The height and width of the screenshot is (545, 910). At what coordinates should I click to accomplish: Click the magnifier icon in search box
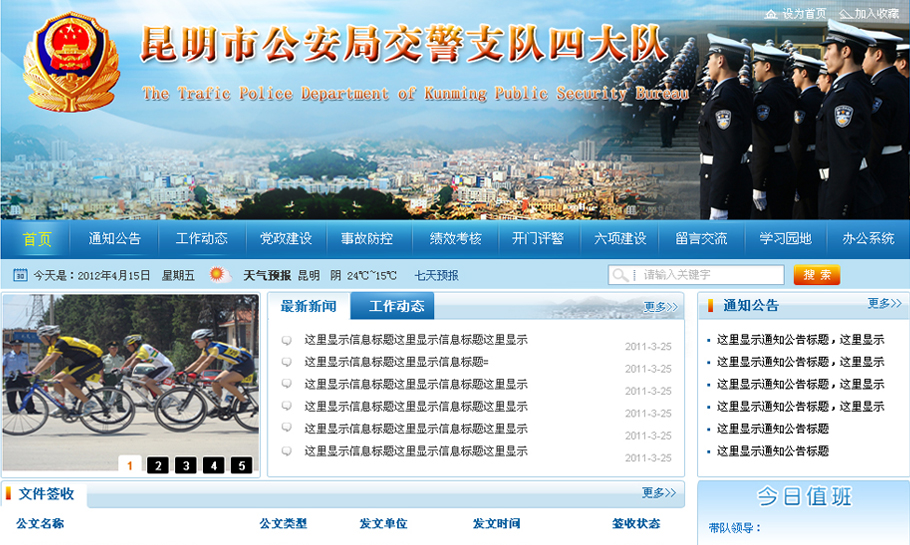pos(622,275)
